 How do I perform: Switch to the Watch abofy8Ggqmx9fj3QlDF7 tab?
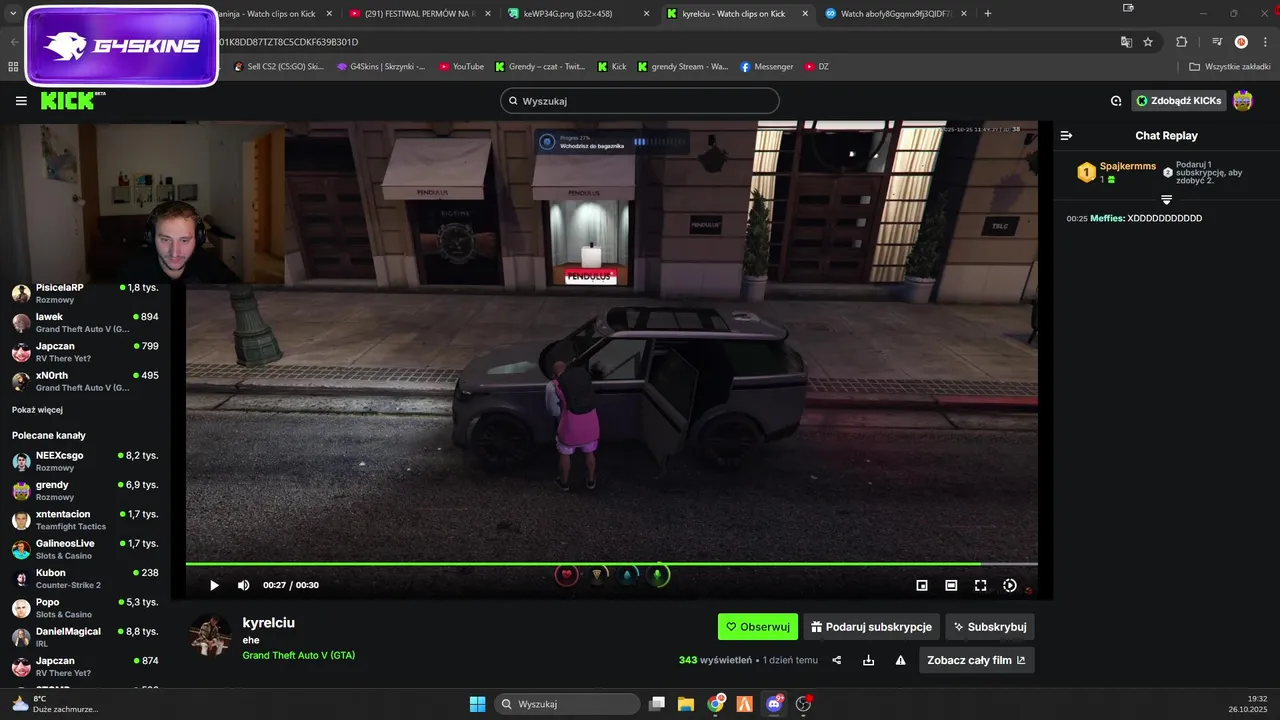[x=895, y=14]
